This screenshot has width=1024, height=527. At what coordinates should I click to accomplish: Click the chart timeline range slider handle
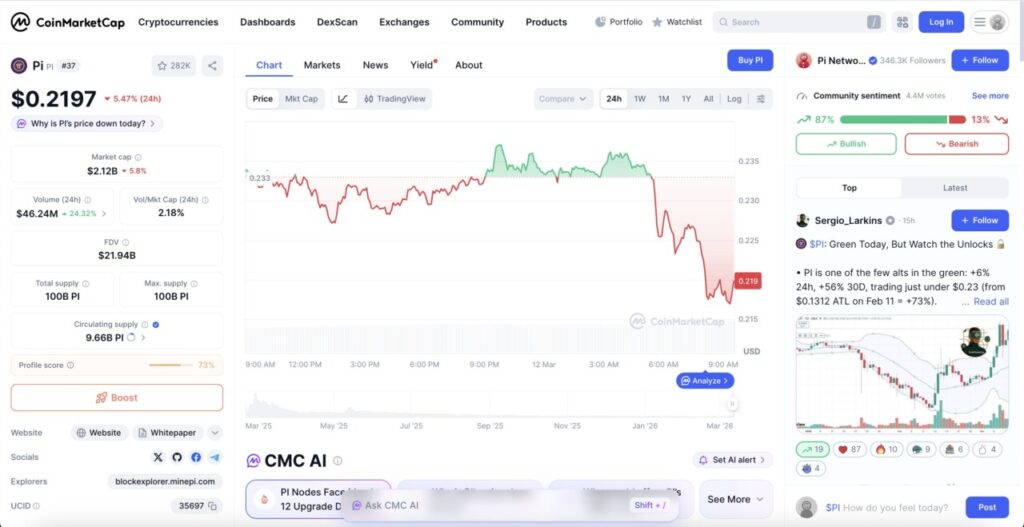pyautogui.click(x=732, y=404)
